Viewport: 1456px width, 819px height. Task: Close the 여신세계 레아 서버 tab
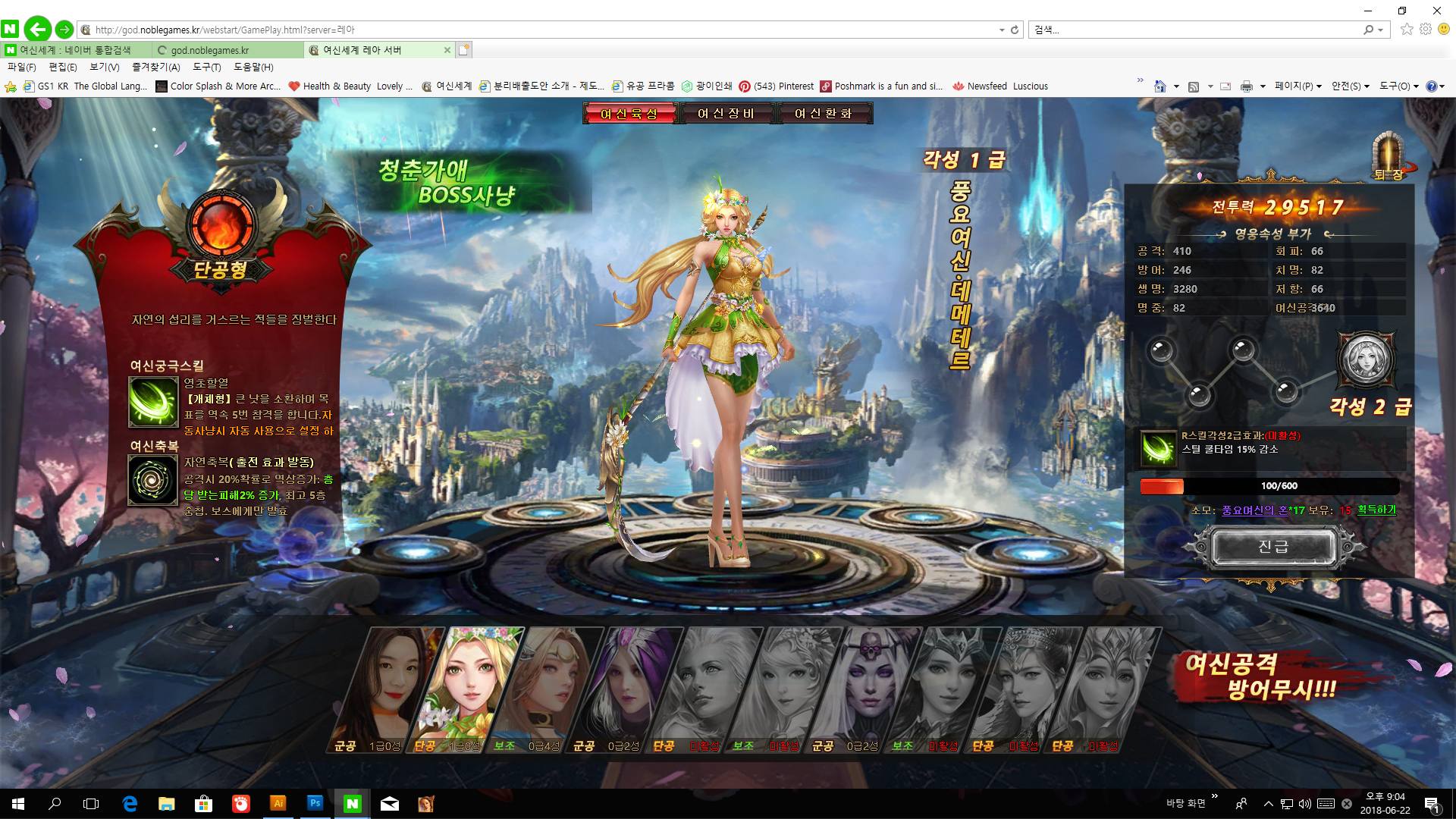(x=447, y=50)
